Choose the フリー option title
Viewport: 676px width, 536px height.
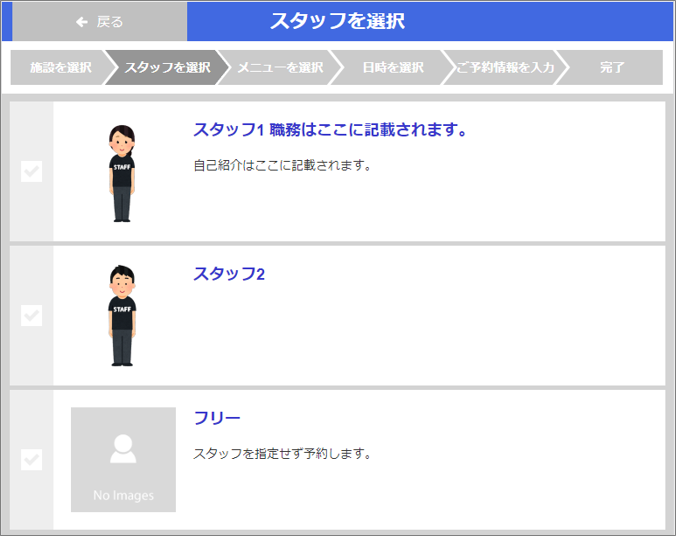(217, 418)
